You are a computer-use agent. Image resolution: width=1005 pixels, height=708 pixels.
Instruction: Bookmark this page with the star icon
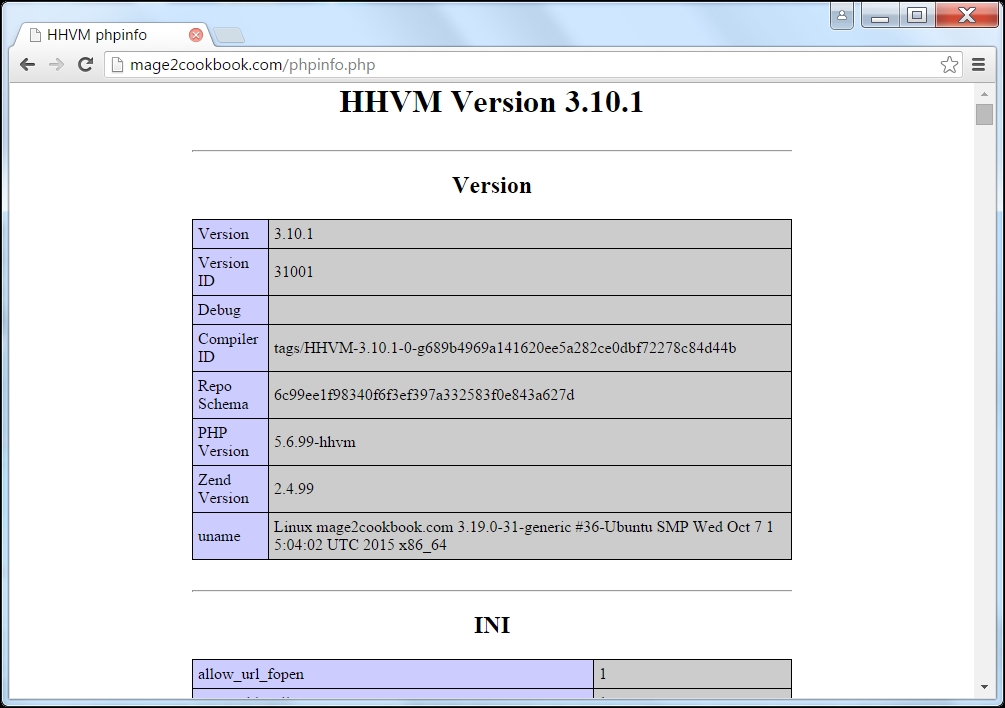(x=949, y=64)
